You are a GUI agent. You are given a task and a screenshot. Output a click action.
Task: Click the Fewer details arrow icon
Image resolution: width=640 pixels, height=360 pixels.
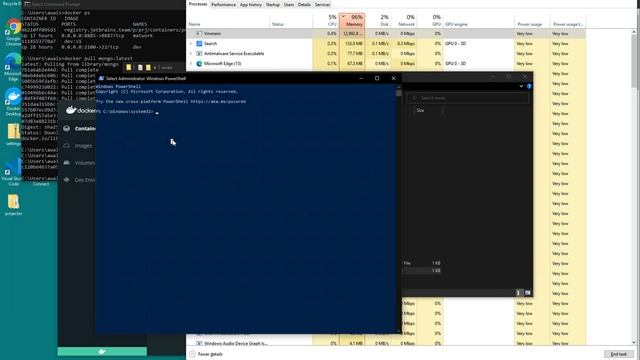pos(192,354)
